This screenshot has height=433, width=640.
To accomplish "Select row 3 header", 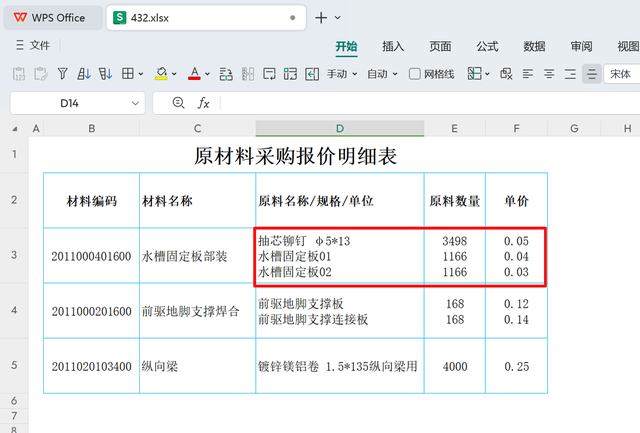I will point(14,255).
